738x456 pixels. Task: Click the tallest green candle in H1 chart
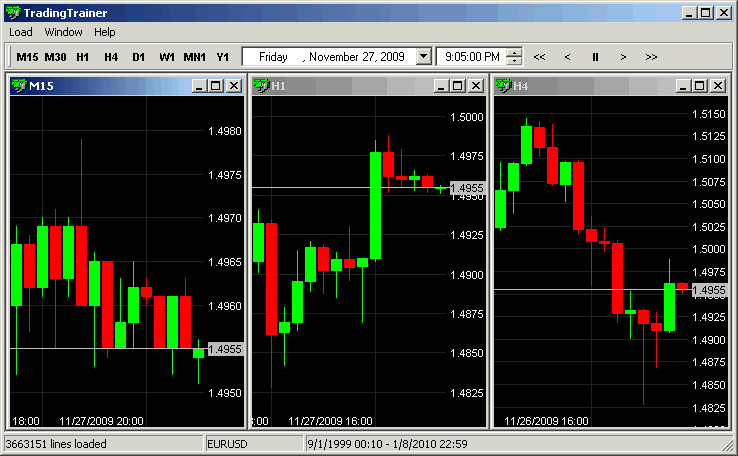[375, 205]
